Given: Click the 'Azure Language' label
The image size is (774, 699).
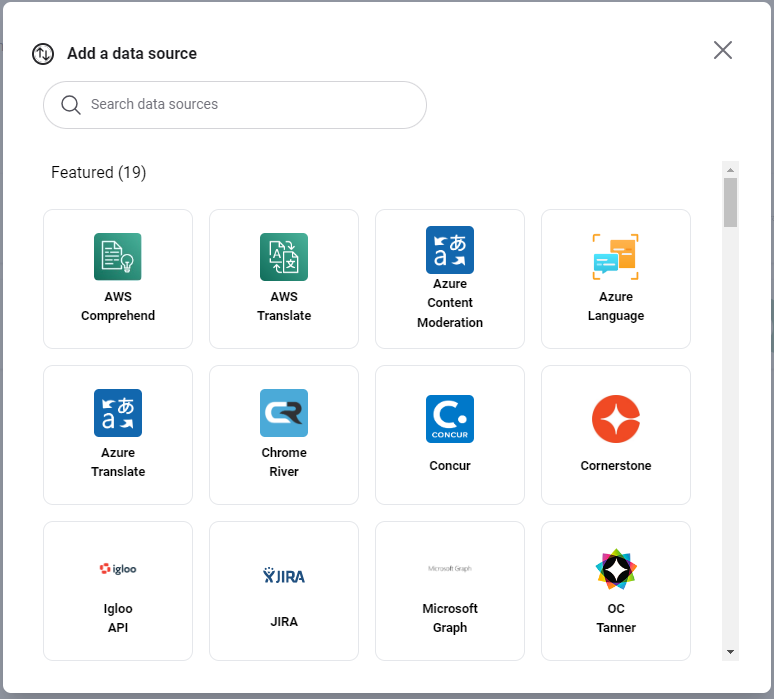Looking at the screenshot, I should click(x=616, y=306).
